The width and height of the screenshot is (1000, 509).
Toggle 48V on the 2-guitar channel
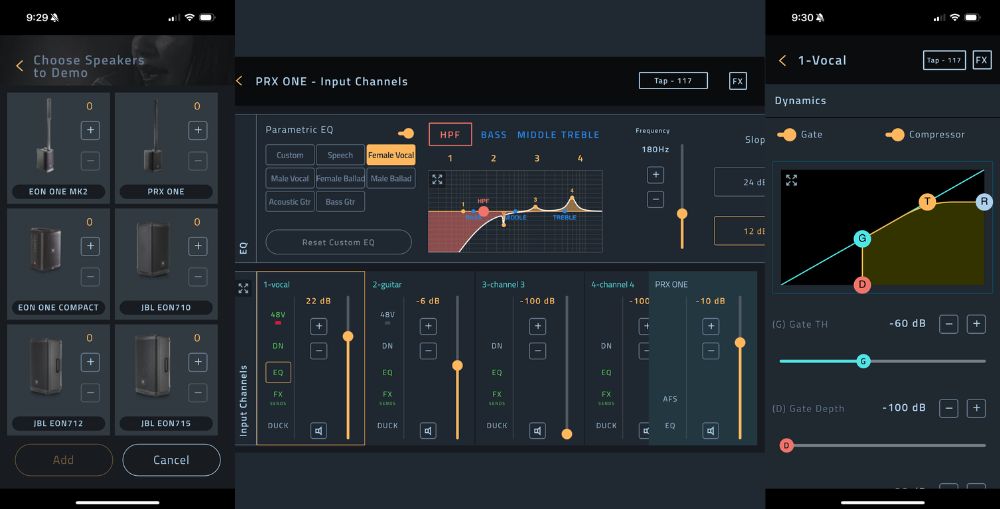pyautogui.click(x=388, y=317)
